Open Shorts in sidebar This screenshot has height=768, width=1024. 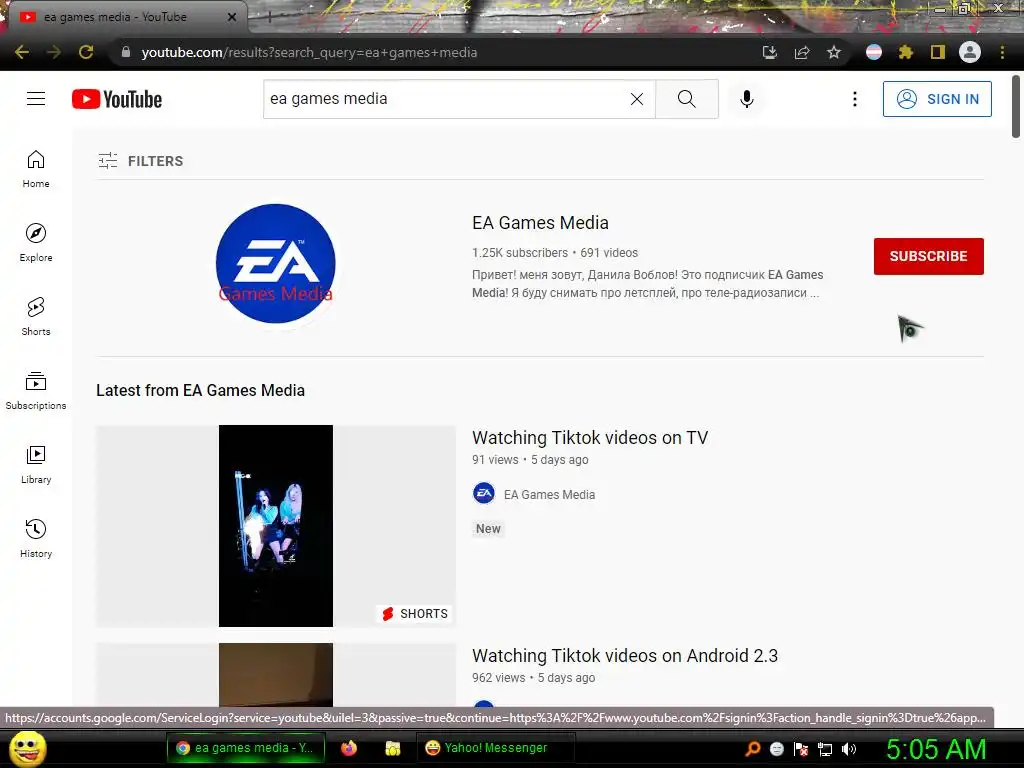pos(36,317)
